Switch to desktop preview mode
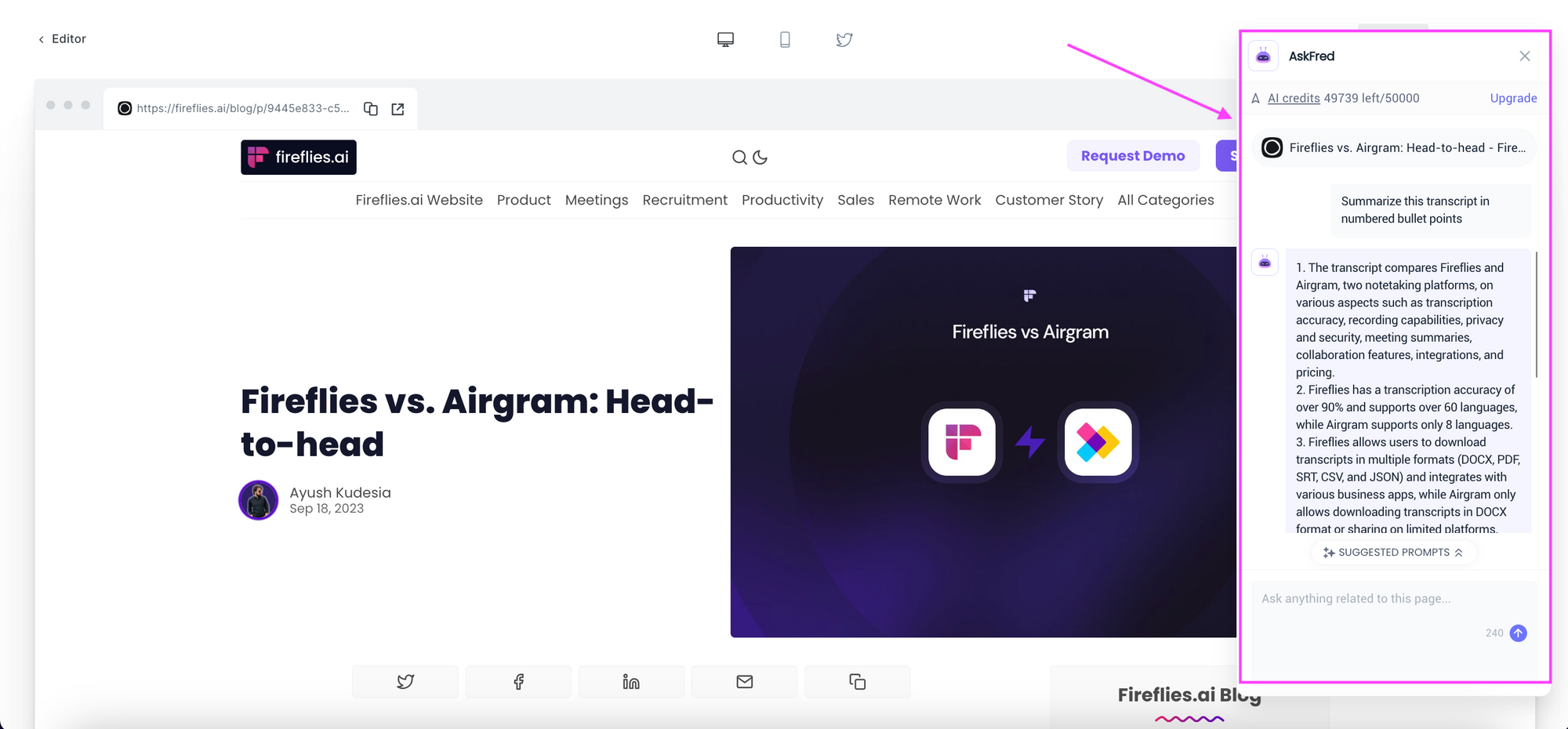This screenshot has width=1568, height=729. click(x=725, y=38)
